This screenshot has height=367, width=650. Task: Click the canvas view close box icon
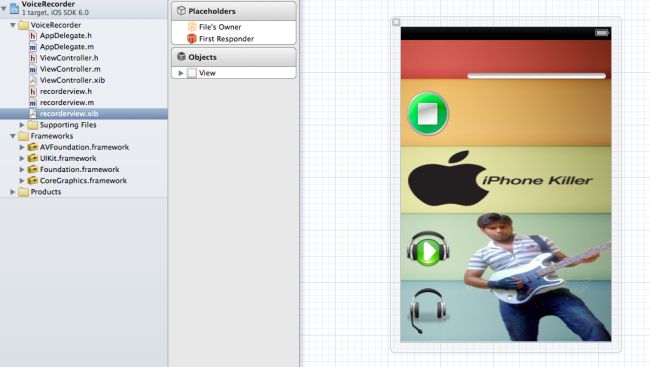coord(396,22)
